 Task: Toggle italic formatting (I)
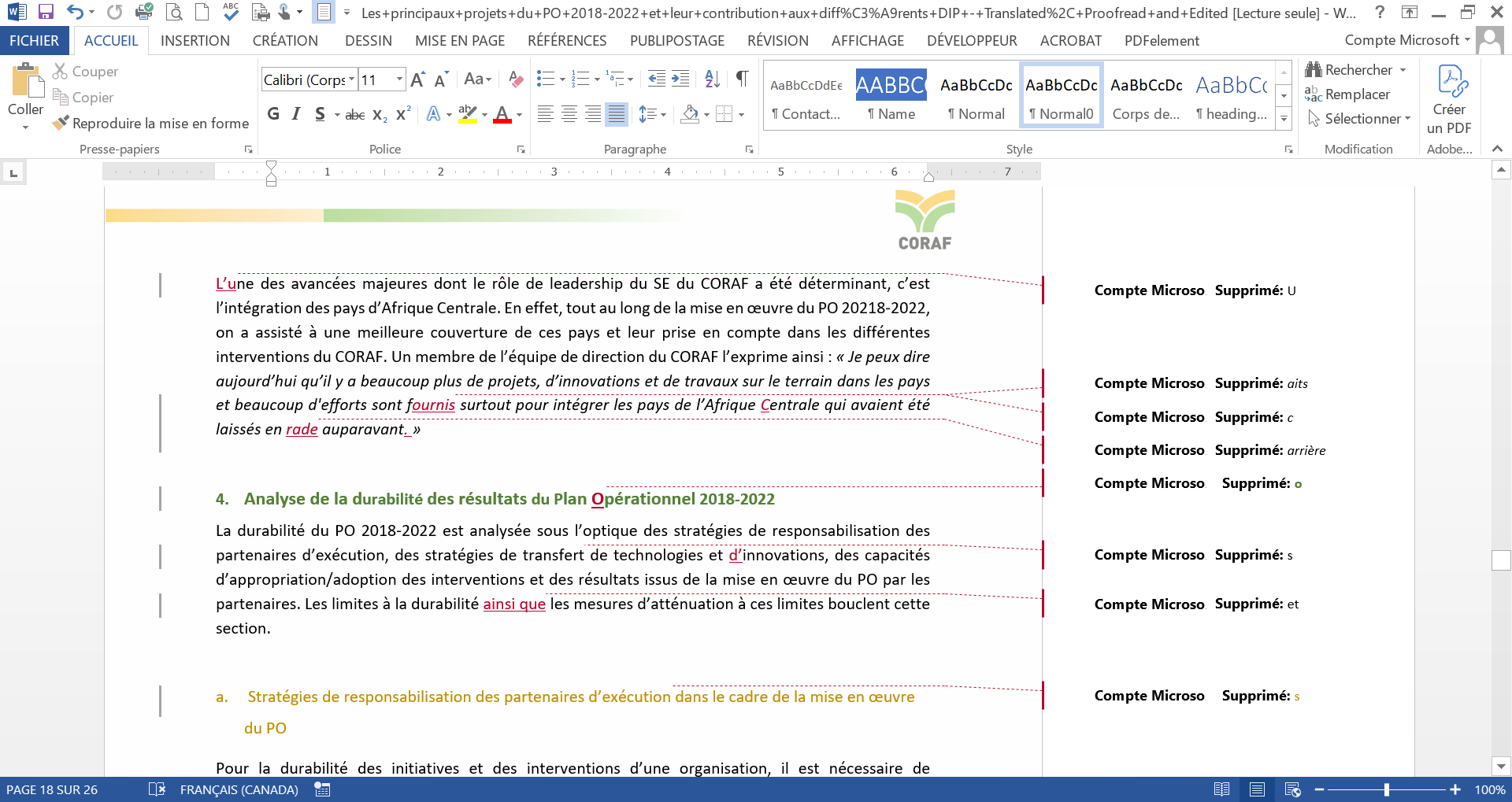tap(296, 114)
